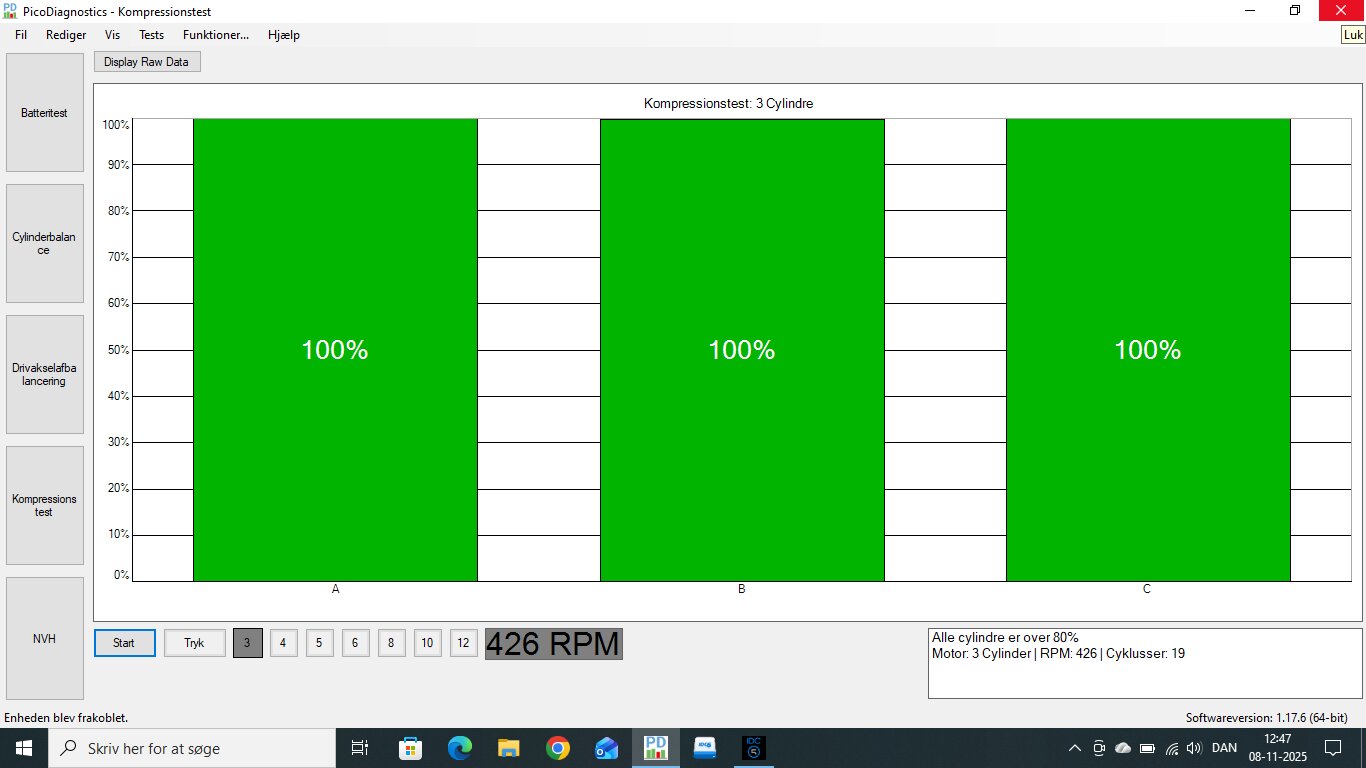Open the Batteritest panel in sidebar
The image size is (1366, 768).
pyautogui.click(x=44, y=113)
